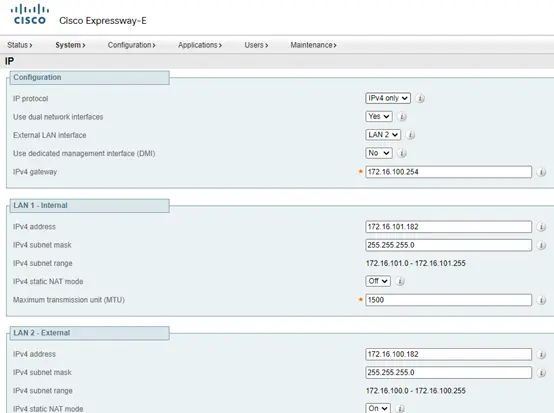Click the External LAN interface label
The width and height of the screenshot is (554, 413).
(x=49, y=135)
